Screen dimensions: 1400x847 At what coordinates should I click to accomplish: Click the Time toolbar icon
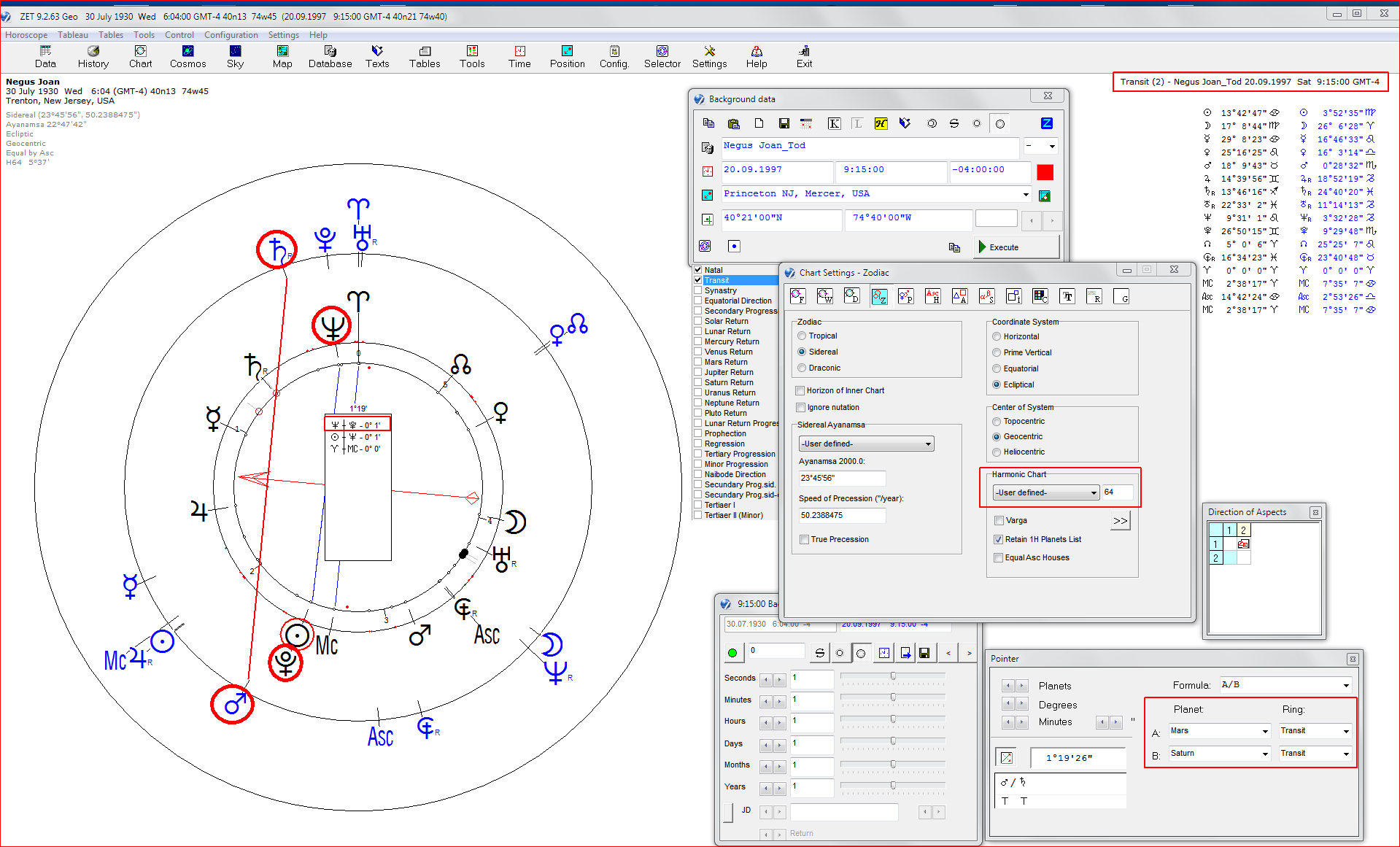519,57
